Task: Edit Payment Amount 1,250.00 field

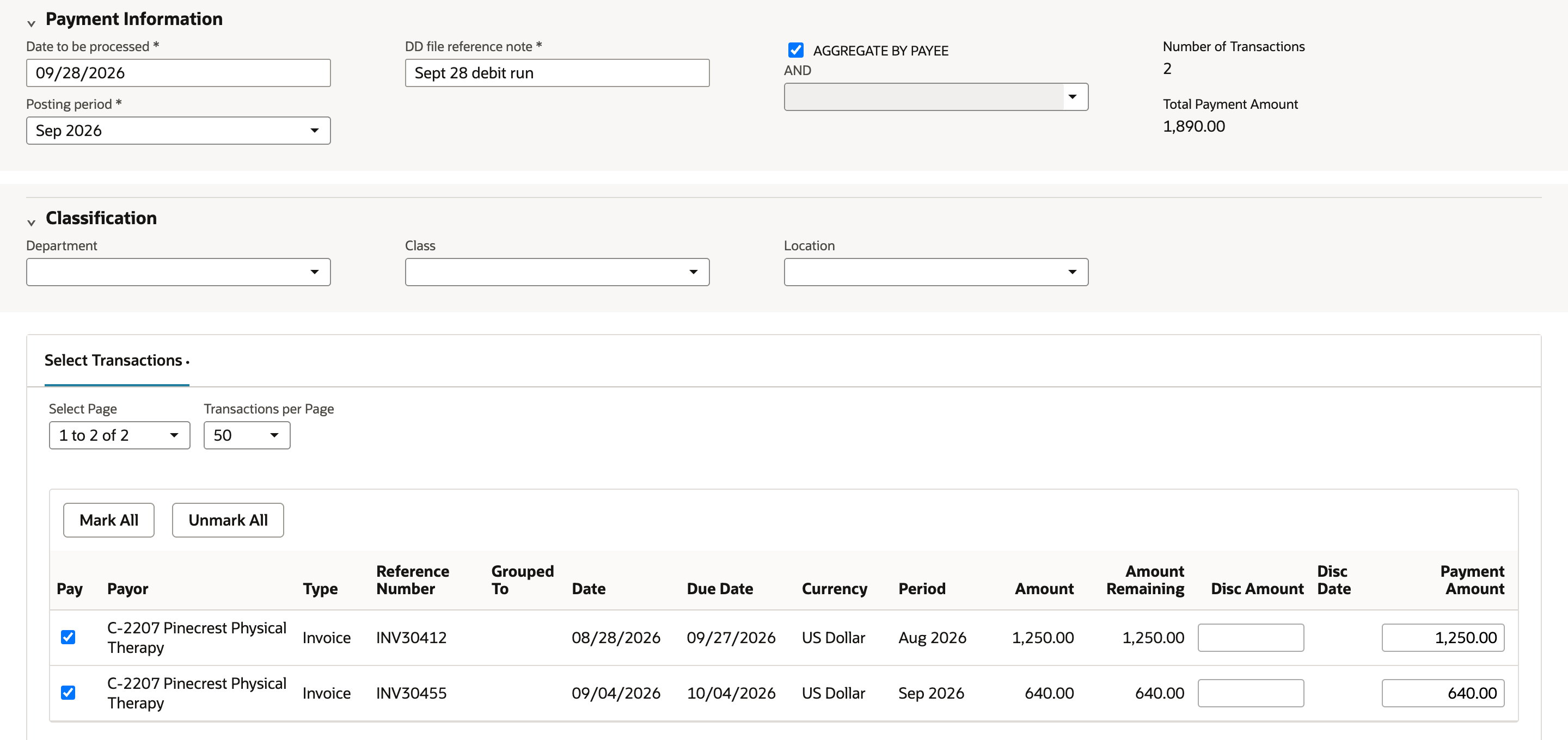Action: tap(1443, 638)
